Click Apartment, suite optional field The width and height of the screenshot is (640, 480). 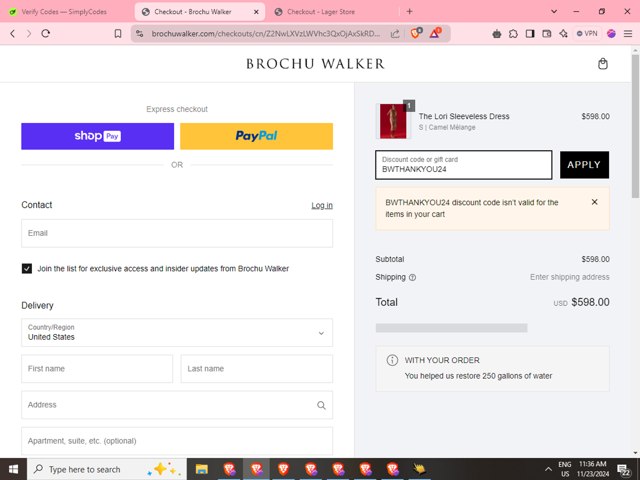click(x=177, y=441)
